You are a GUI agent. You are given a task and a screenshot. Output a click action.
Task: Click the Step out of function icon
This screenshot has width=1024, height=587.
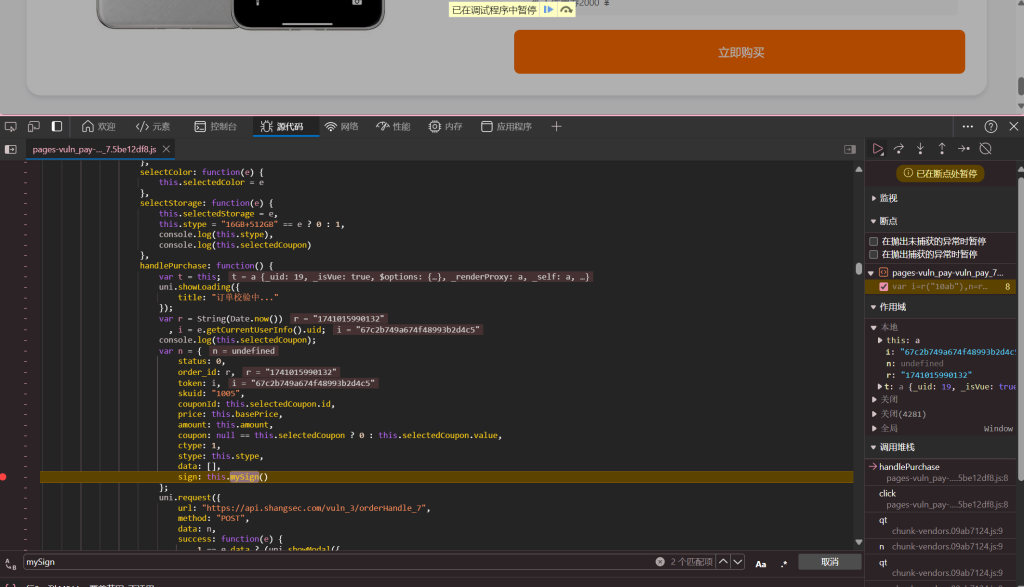coord(941,149)
